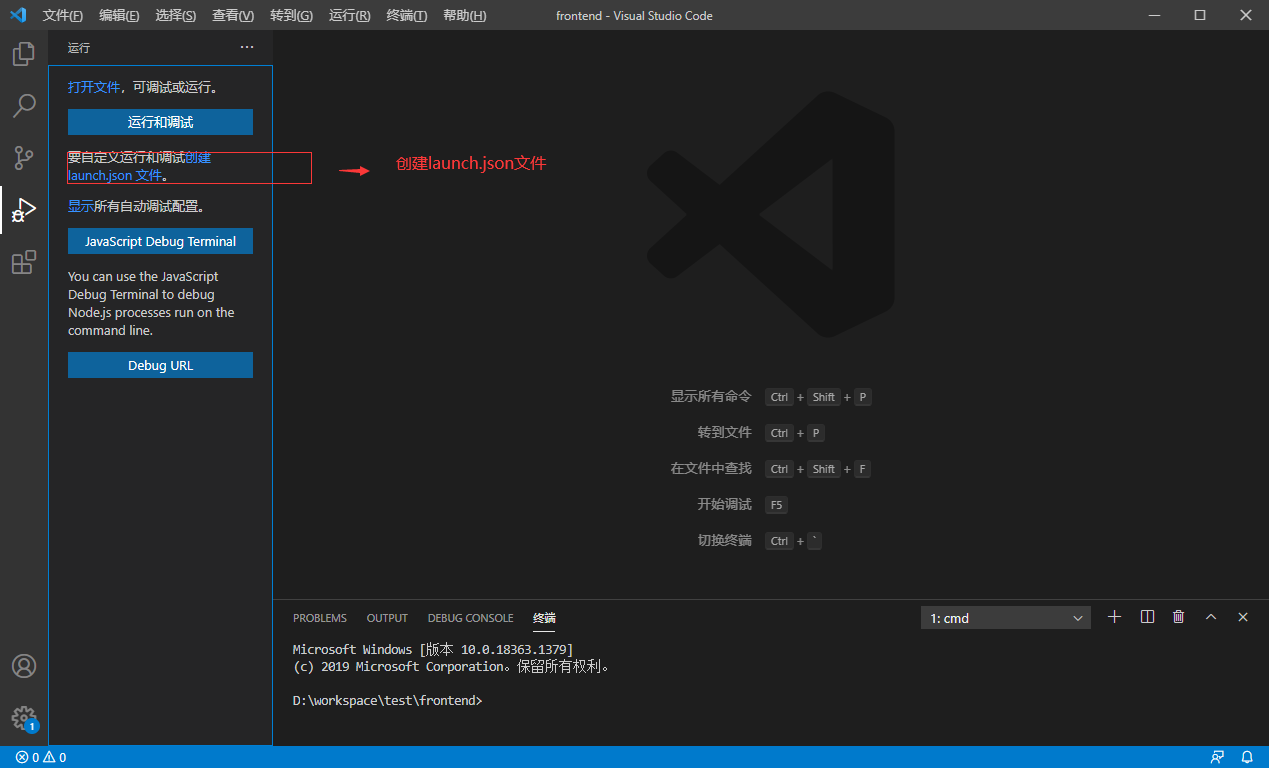Maximize the VS Code window
The height and width of the screenshot is (768, 1269).
[x=1200, y=15]
